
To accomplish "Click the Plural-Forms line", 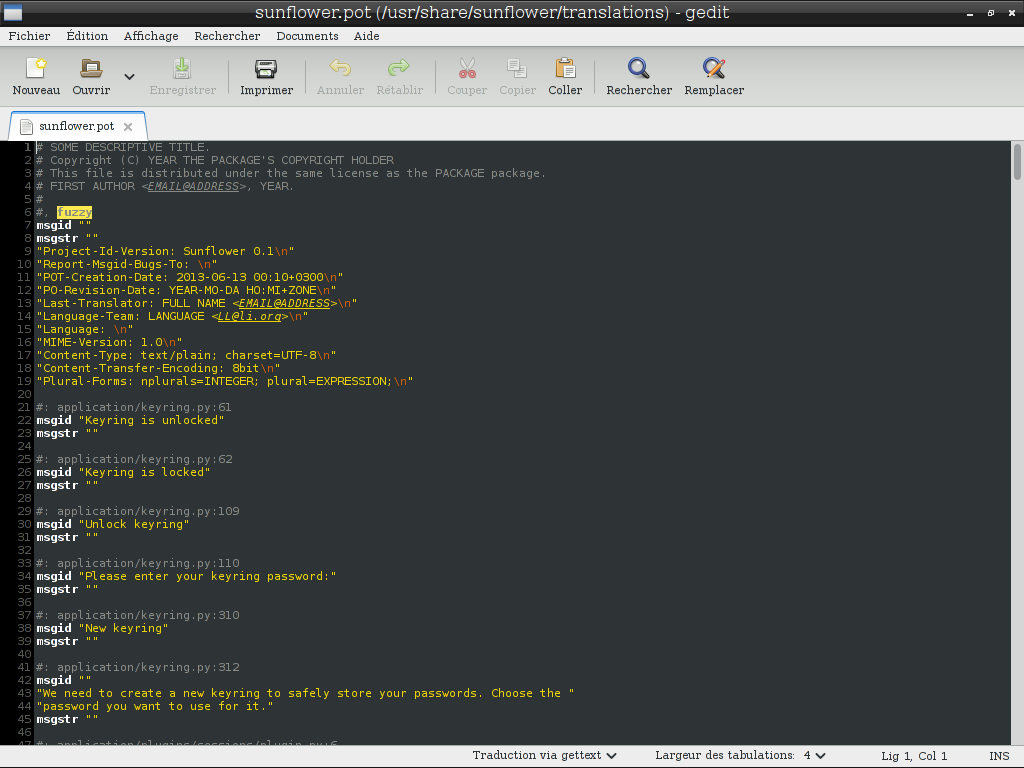I will 225,381.
